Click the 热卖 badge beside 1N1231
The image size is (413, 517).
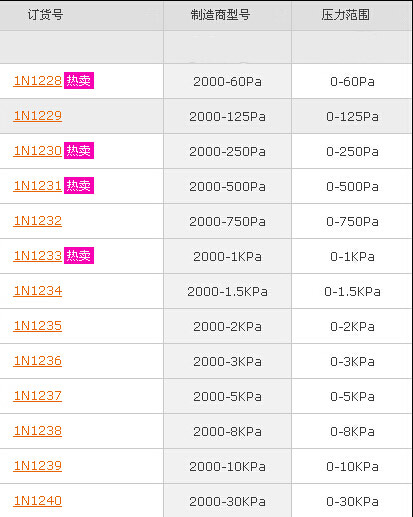click(x=79, y=185)
